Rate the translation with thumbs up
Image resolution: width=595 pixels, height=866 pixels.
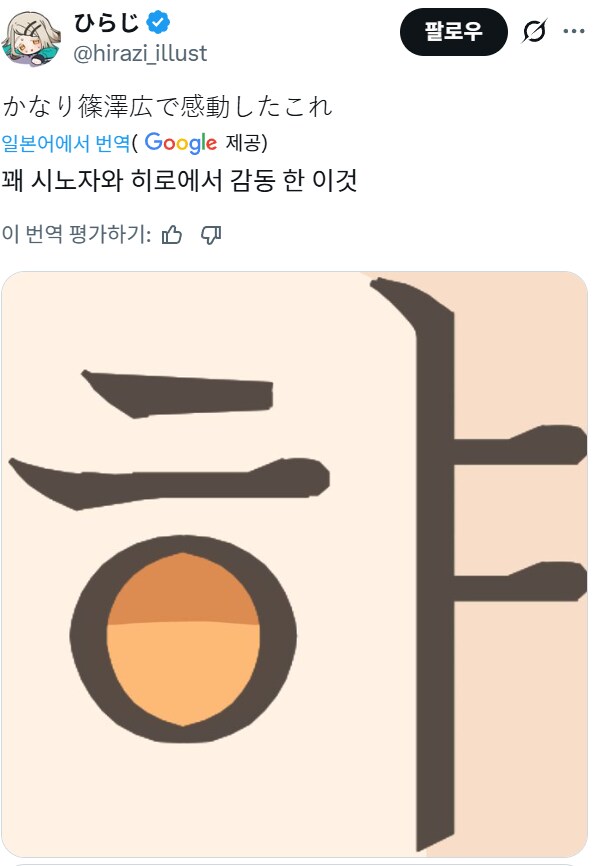pyautogui.click(x=172, y=235)
